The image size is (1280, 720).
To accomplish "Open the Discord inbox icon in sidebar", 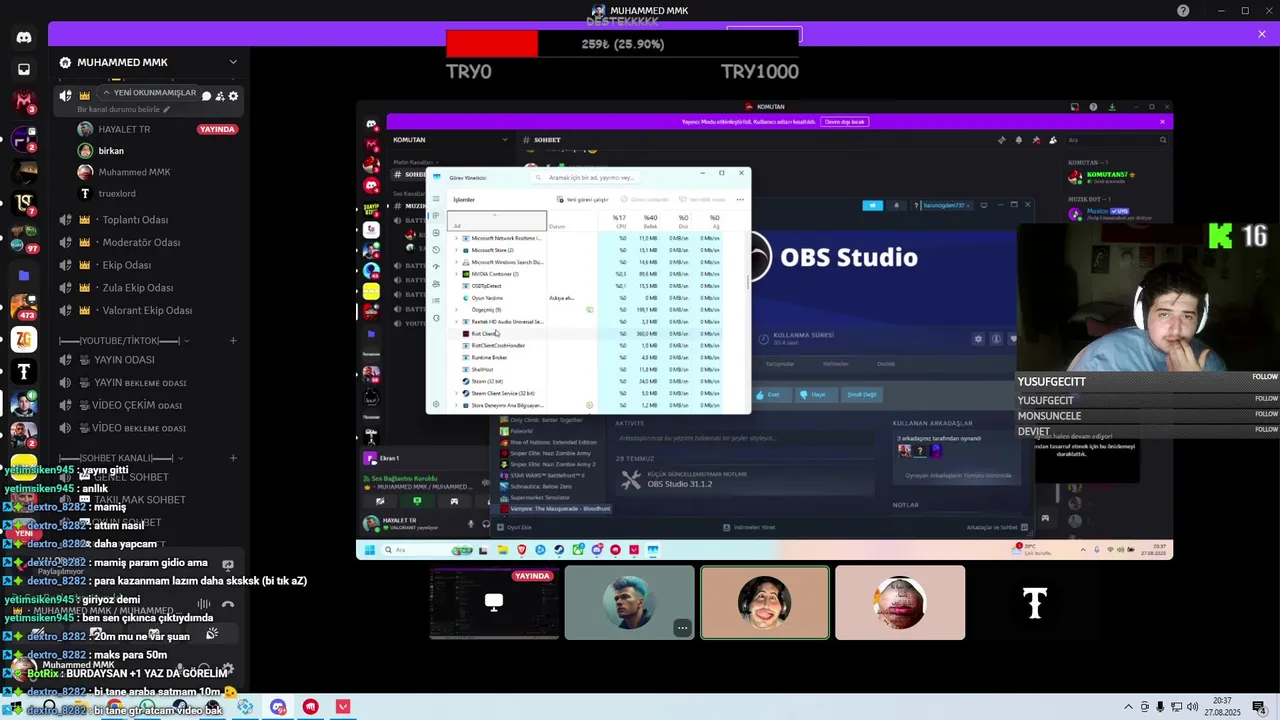I will click(24, 70).
